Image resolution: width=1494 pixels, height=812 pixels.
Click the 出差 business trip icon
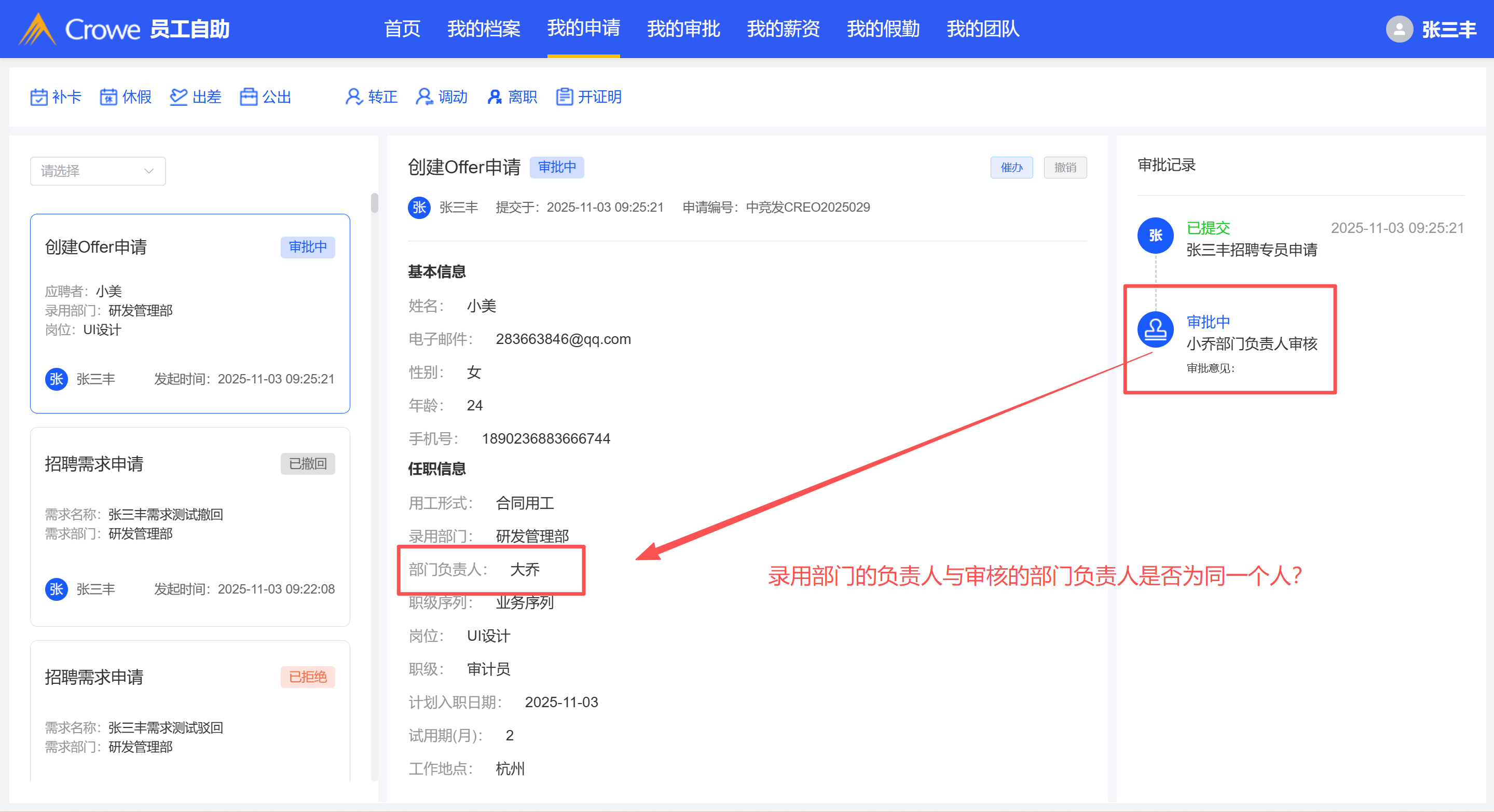[x=179, y=97]
